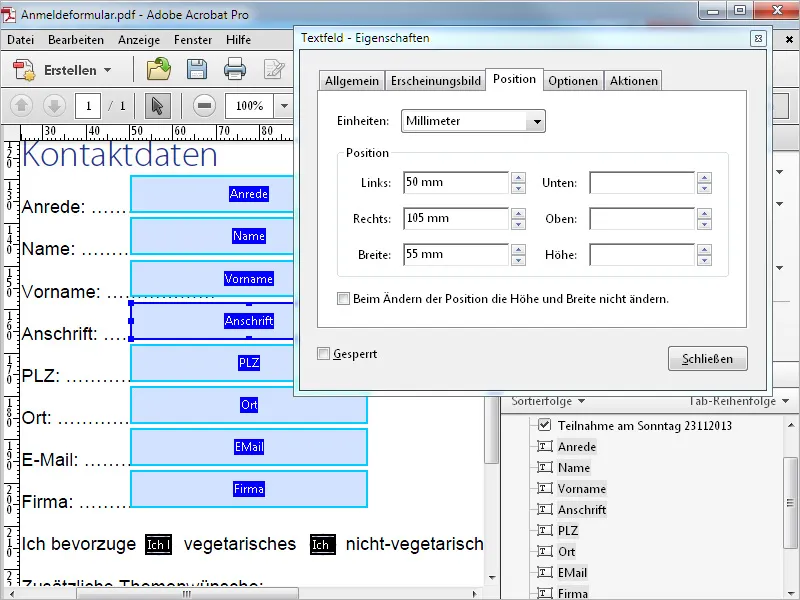Switch to the Aktionen tab
This screenshot has height=600, width=800.
(x=633, y=81)
